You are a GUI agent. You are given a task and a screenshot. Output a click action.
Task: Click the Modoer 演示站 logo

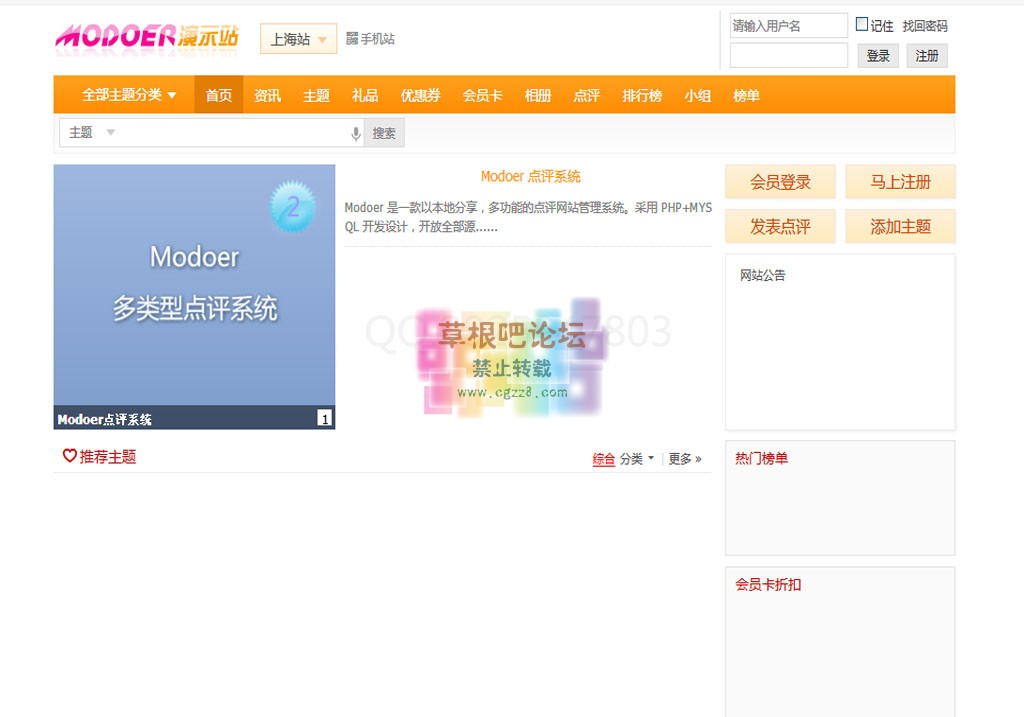coord(147,37)
